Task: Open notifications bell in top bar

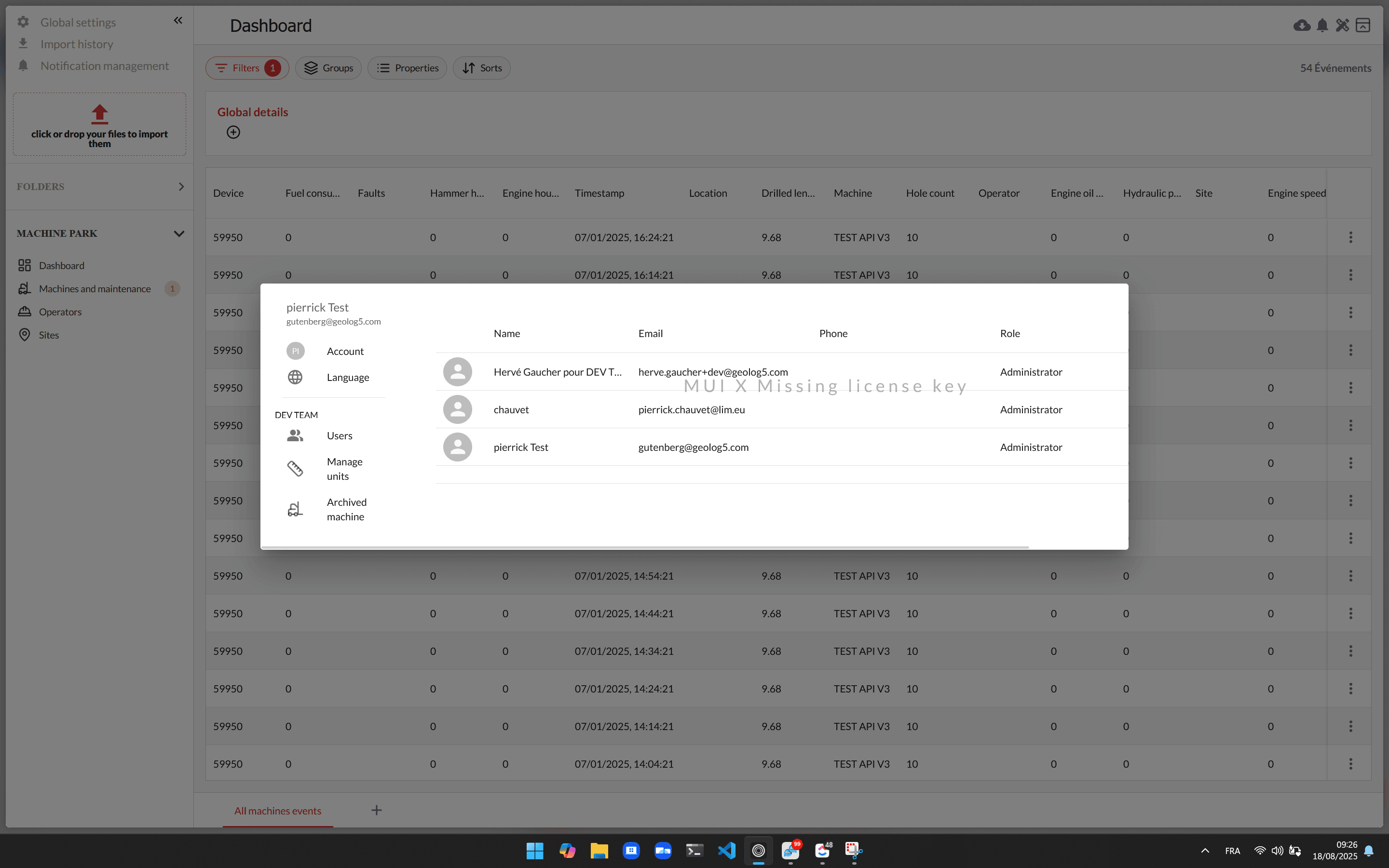Action: [x=1322, y=25]
